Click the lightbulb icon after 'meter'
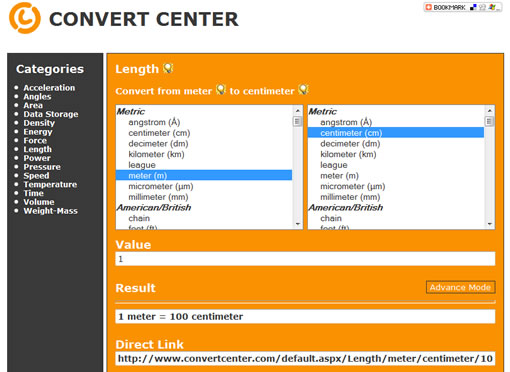Viewport: 510px width, 372px height. (x=221, y=90)
